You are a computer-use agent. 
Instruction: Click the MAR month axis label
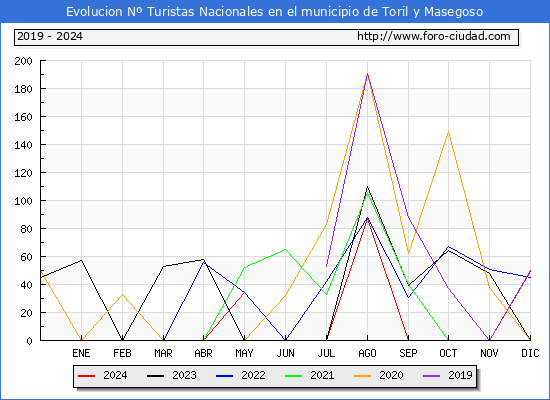163,353
